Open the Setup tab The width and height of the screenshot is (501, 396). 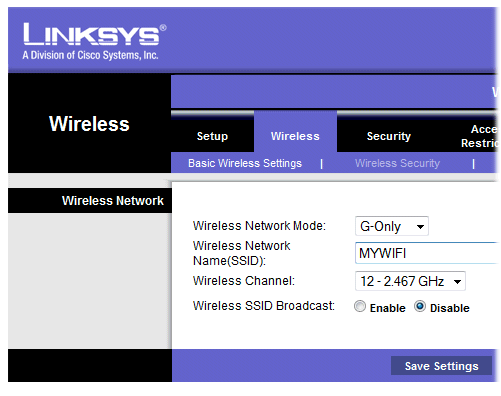[212, 136]
